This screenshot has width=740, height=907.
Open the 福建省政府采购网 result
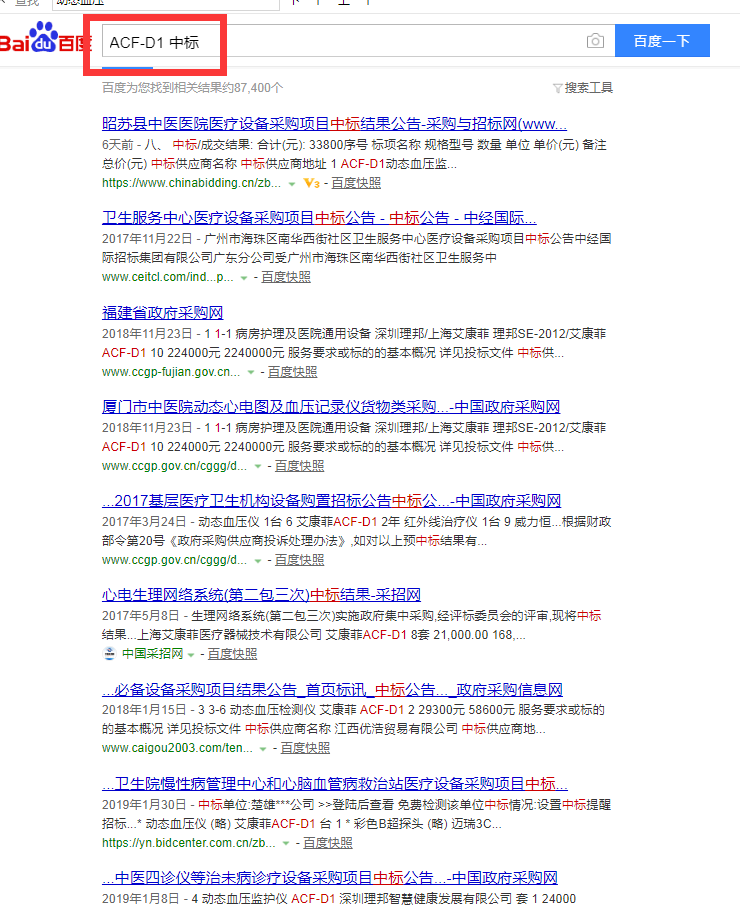point(163,313)
